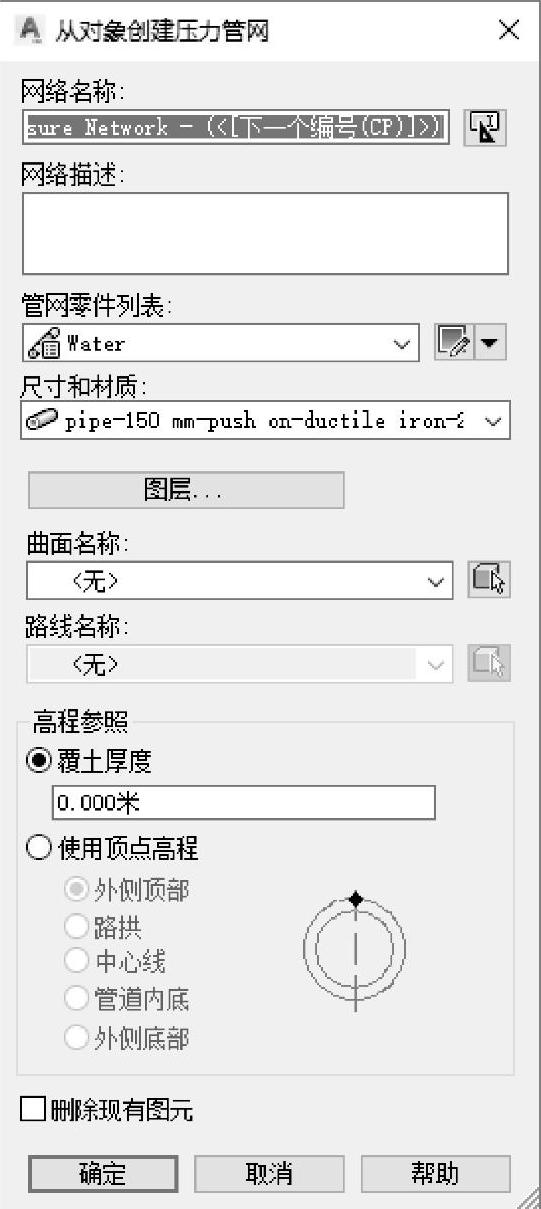
Task: Expand the 管网零件列表 Water dropdown
Action: pos(220,343)
